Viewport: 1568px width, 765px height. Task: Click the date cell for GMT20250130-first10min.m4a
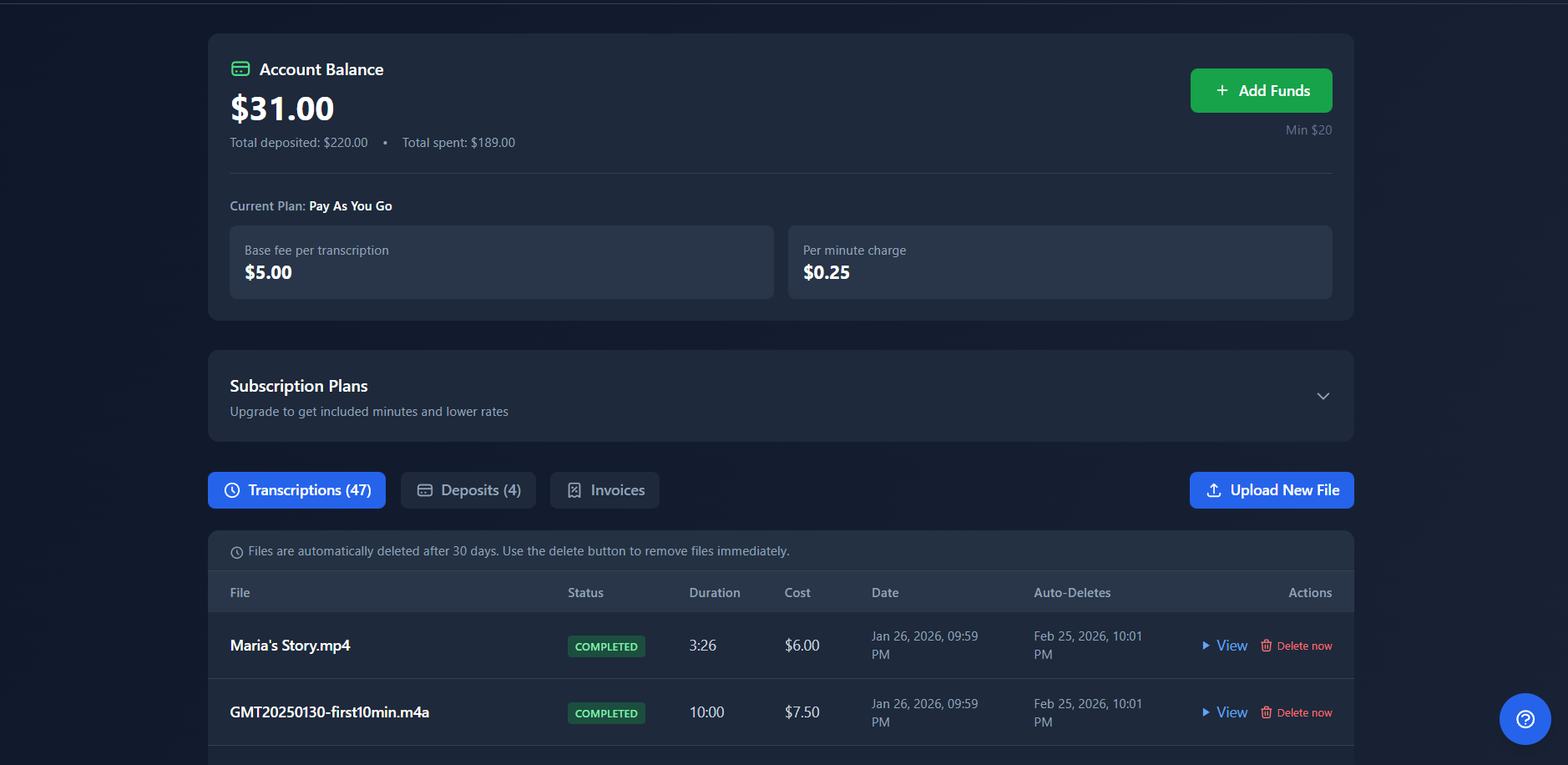point(925,712)
